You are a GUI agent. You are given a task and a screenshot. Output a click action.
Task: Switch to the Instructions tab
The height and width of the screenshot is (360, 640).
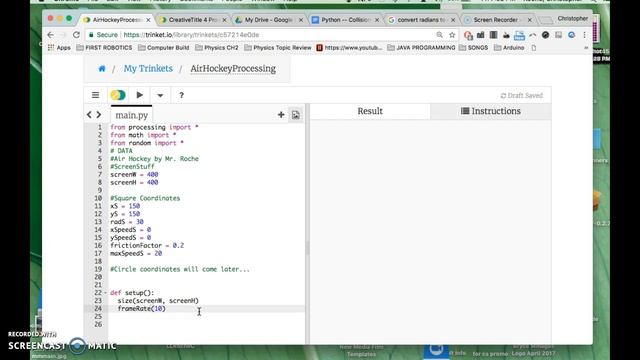(x=491, y=111)
